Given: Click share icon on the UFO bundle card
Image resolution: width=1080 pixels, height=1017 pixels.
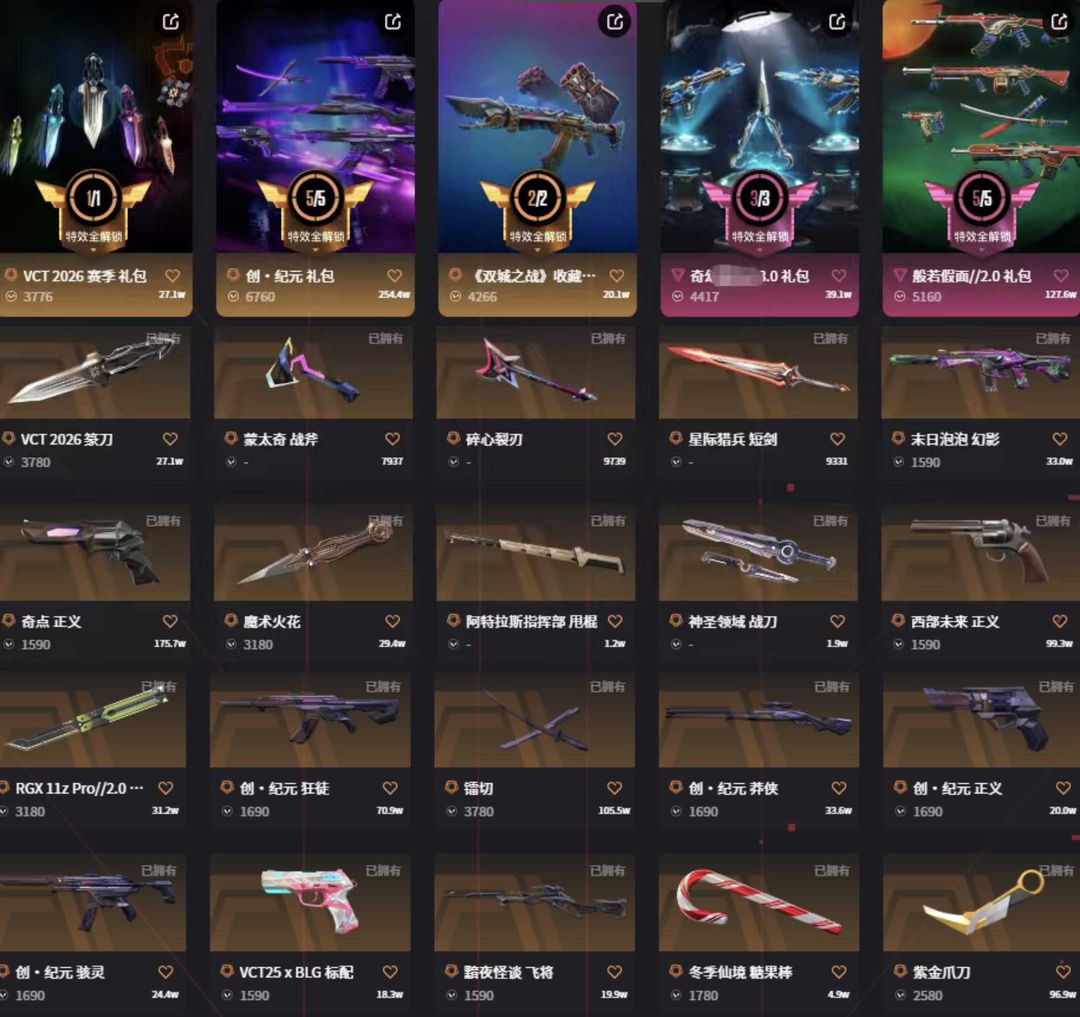Looking at the screenshot, I should pyautogui.click(x=837, y=22).
